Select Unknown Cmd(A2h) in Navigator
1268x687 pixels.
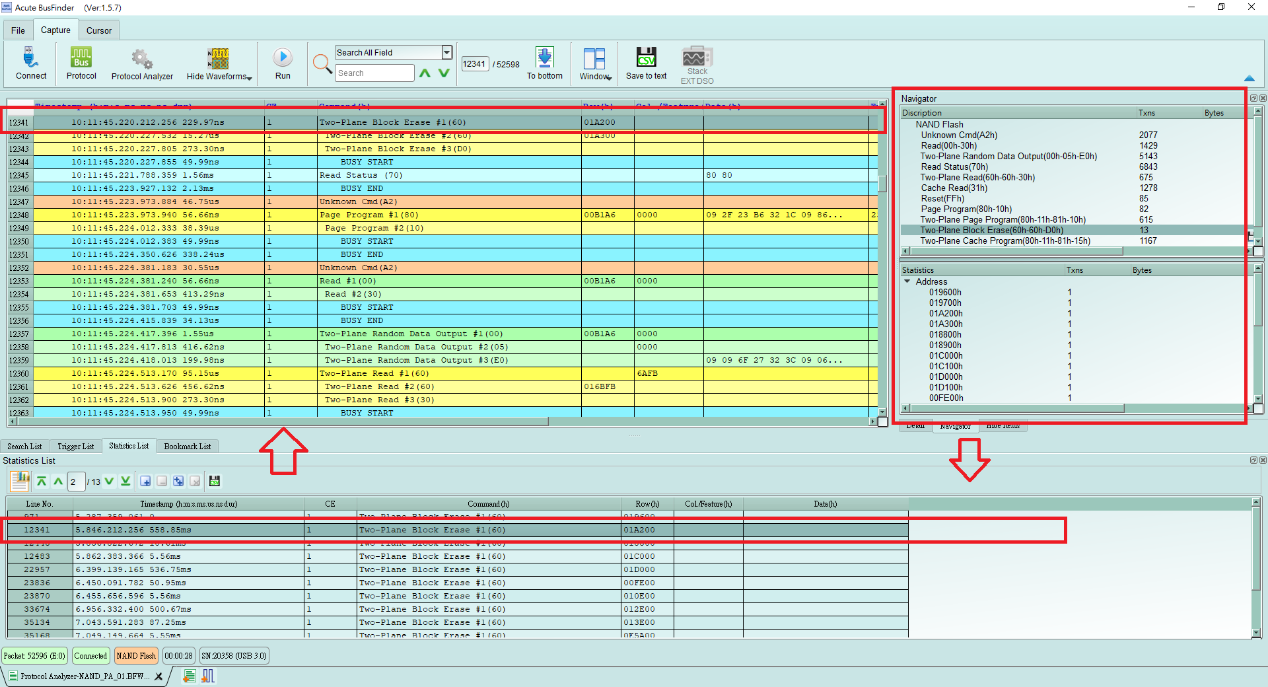[x=959, y=135]
